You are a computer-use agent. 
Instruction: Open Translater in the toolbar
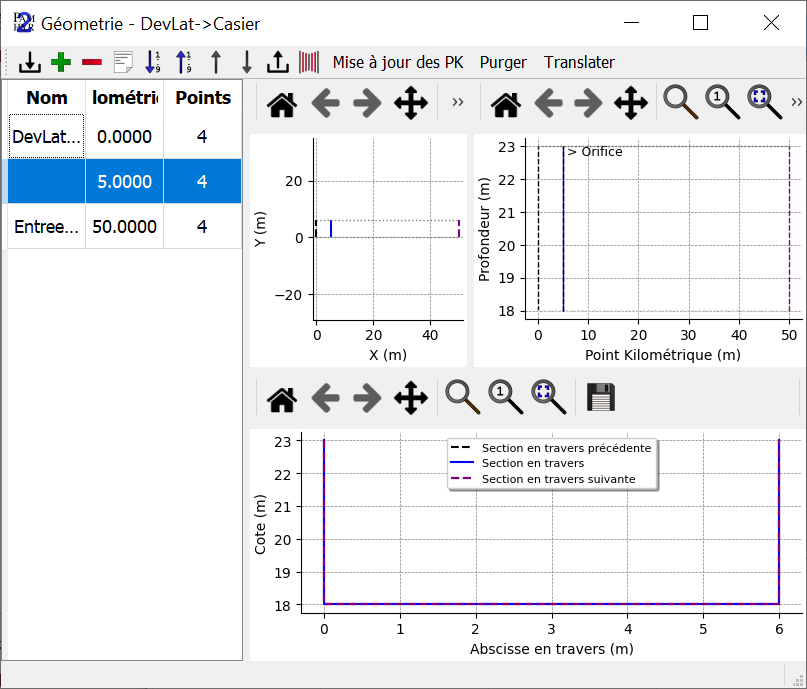pyautogui.click(x=579, y=62)
